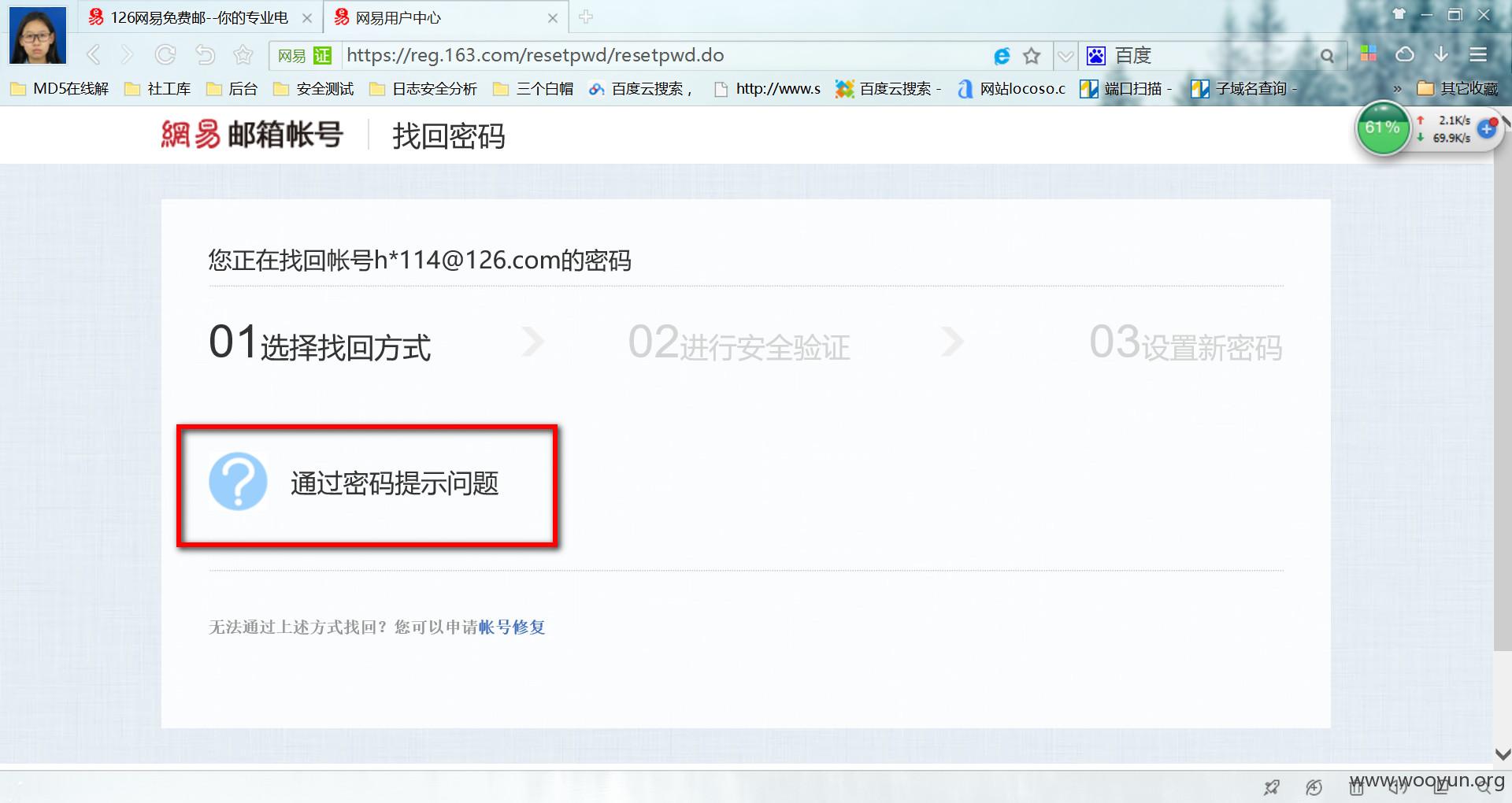Click the blue question mark icon
1512x803 pixels.
point(238,481)
